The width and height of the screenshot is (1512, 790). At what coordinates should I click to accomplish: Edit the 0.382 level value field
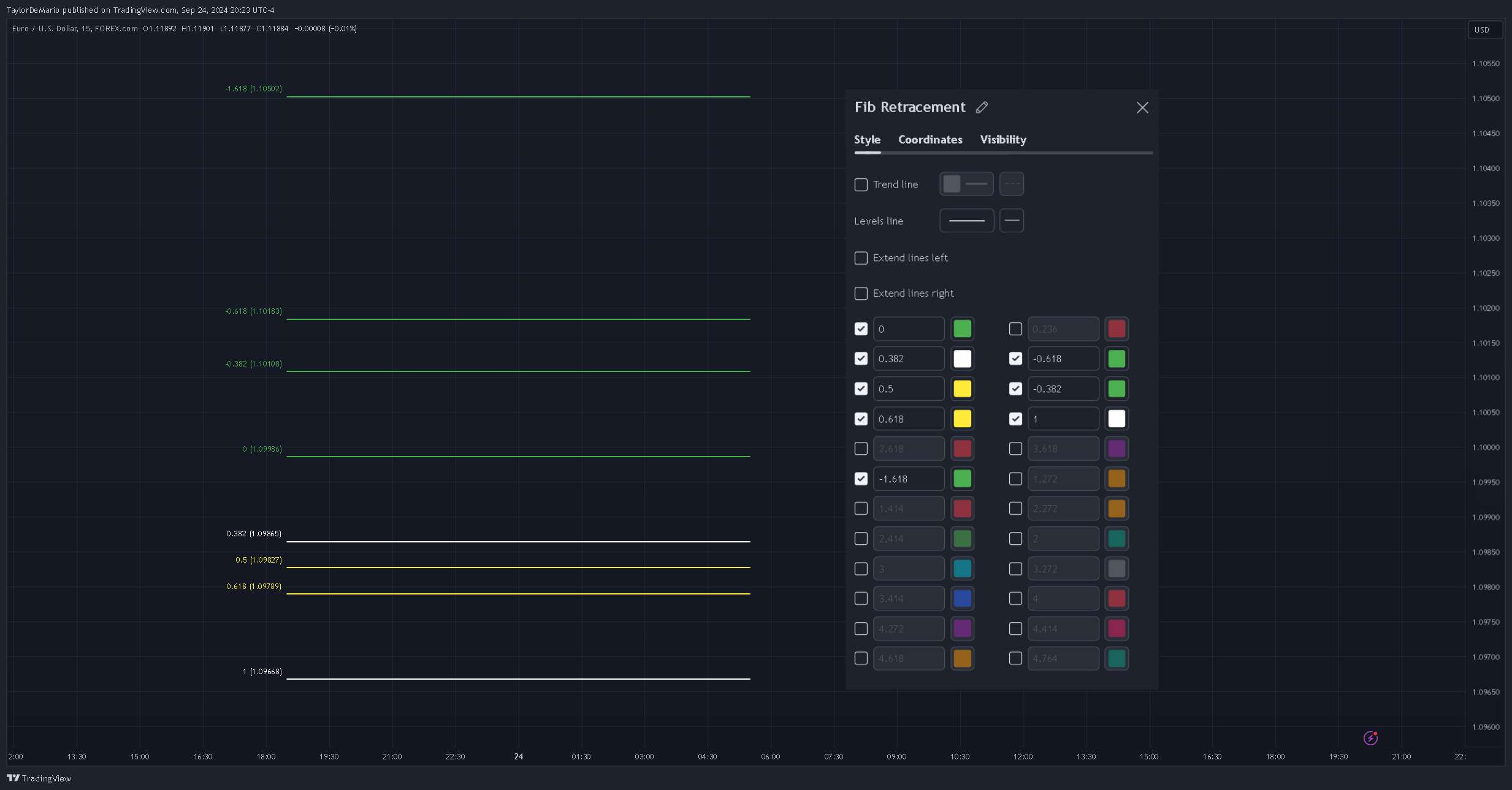click(x=909, y=359)
